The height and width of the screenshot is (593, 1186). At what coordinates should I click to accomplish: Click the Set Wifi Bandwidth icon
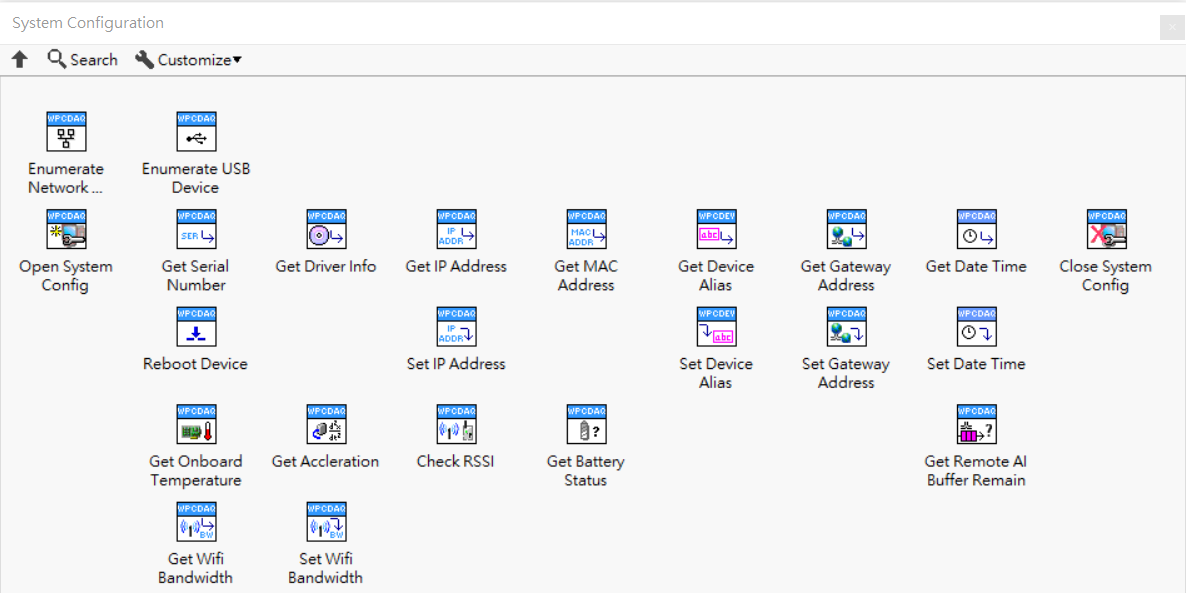click(x=326, y=522)
